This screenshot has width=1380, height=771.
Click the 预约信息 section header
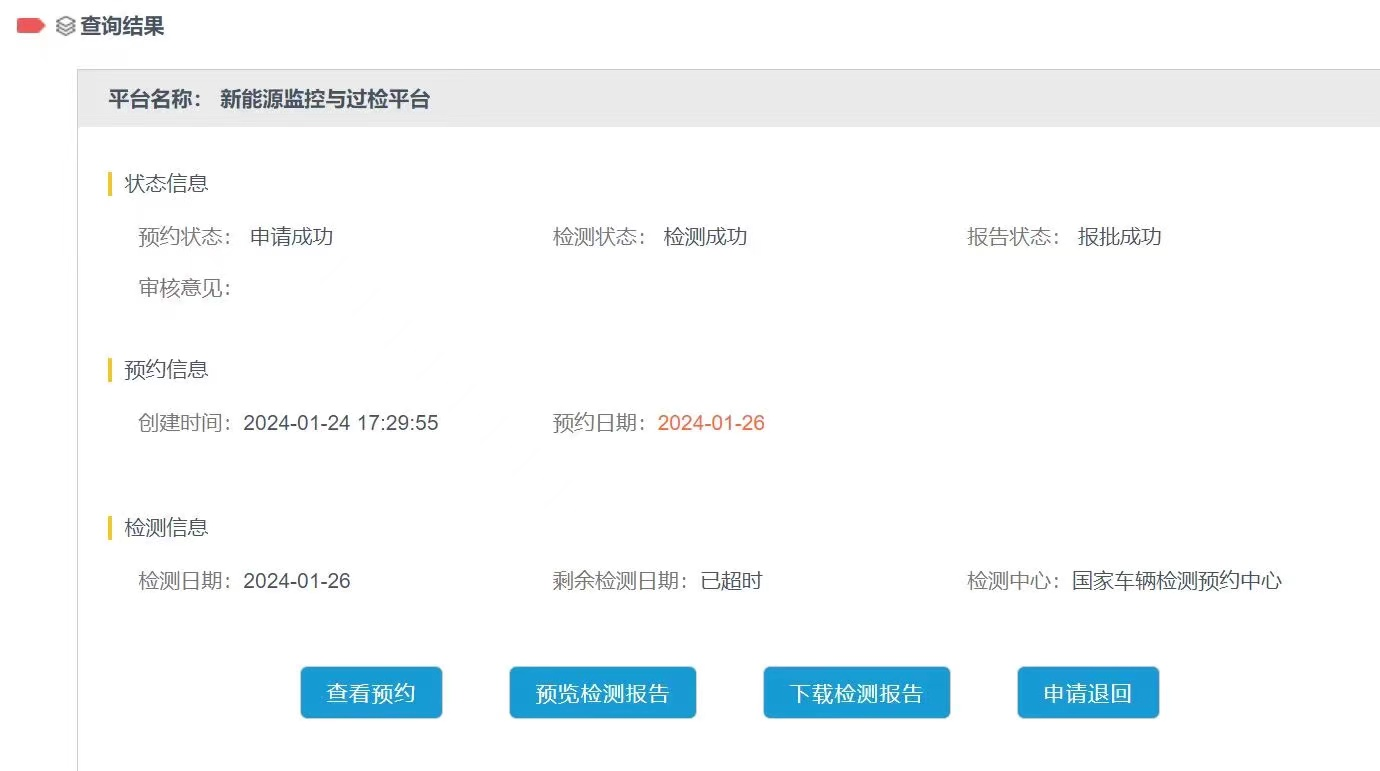coord(166,369)
